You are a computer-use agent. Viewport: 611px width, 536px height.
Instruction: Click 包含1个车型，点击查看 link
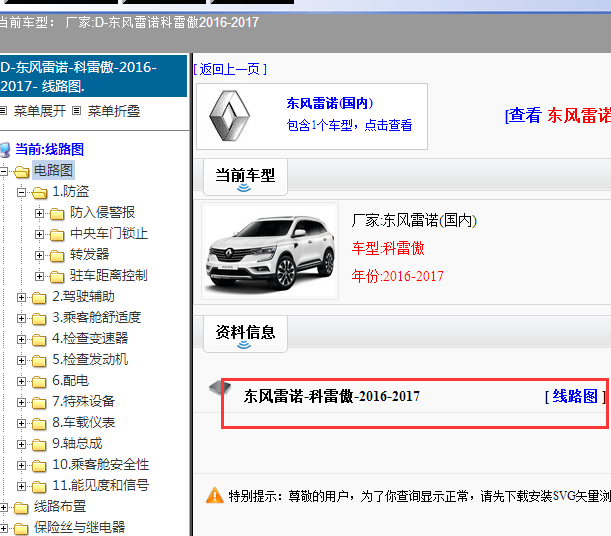click(x=349, y=125)
